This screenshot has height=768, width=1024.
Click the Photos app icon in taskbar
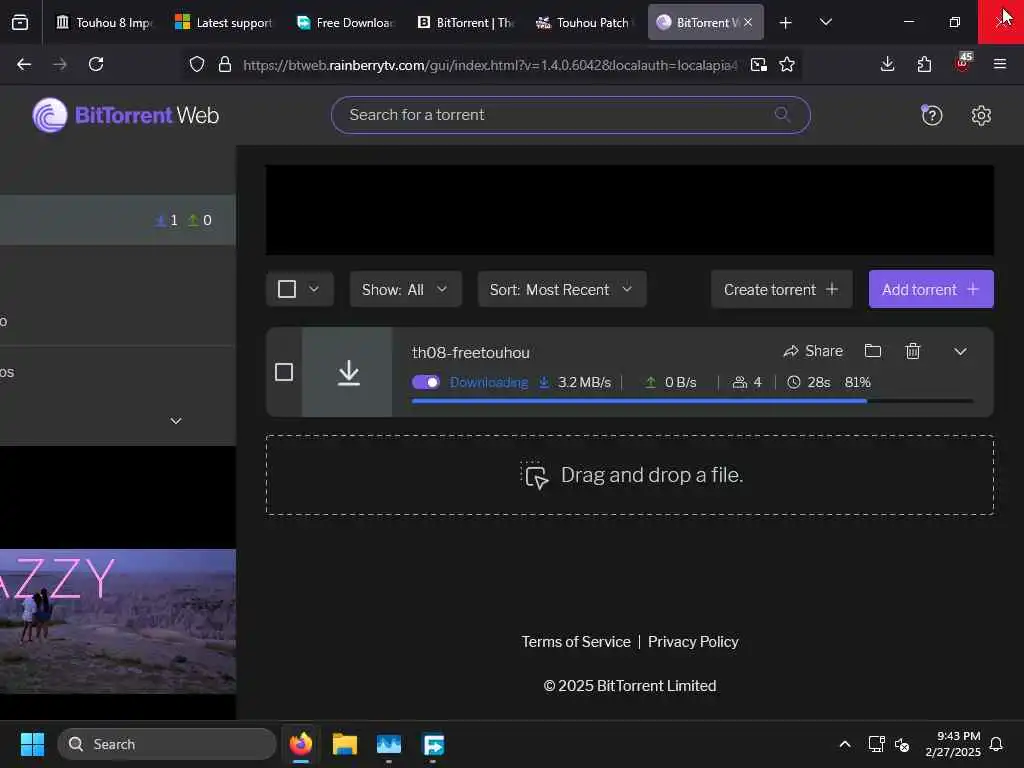click(x=389, y=744)
